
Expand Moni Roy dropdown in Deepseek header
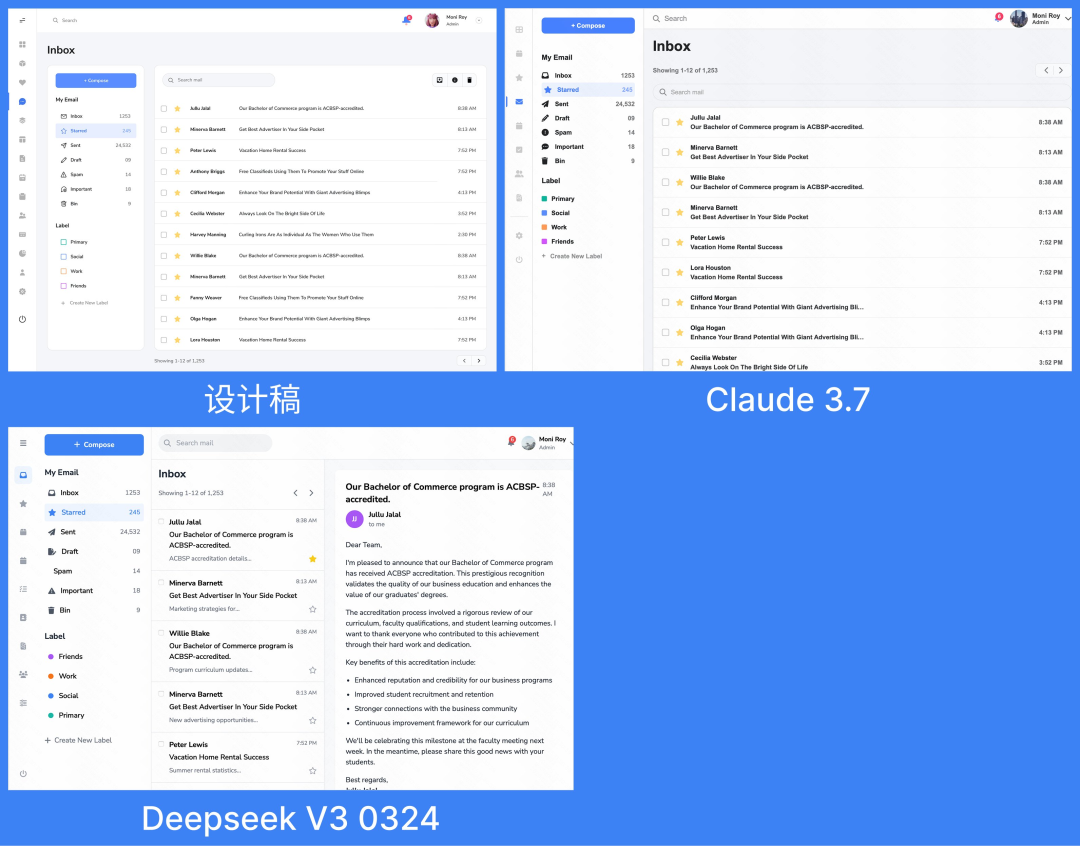[x=571, y=442]
